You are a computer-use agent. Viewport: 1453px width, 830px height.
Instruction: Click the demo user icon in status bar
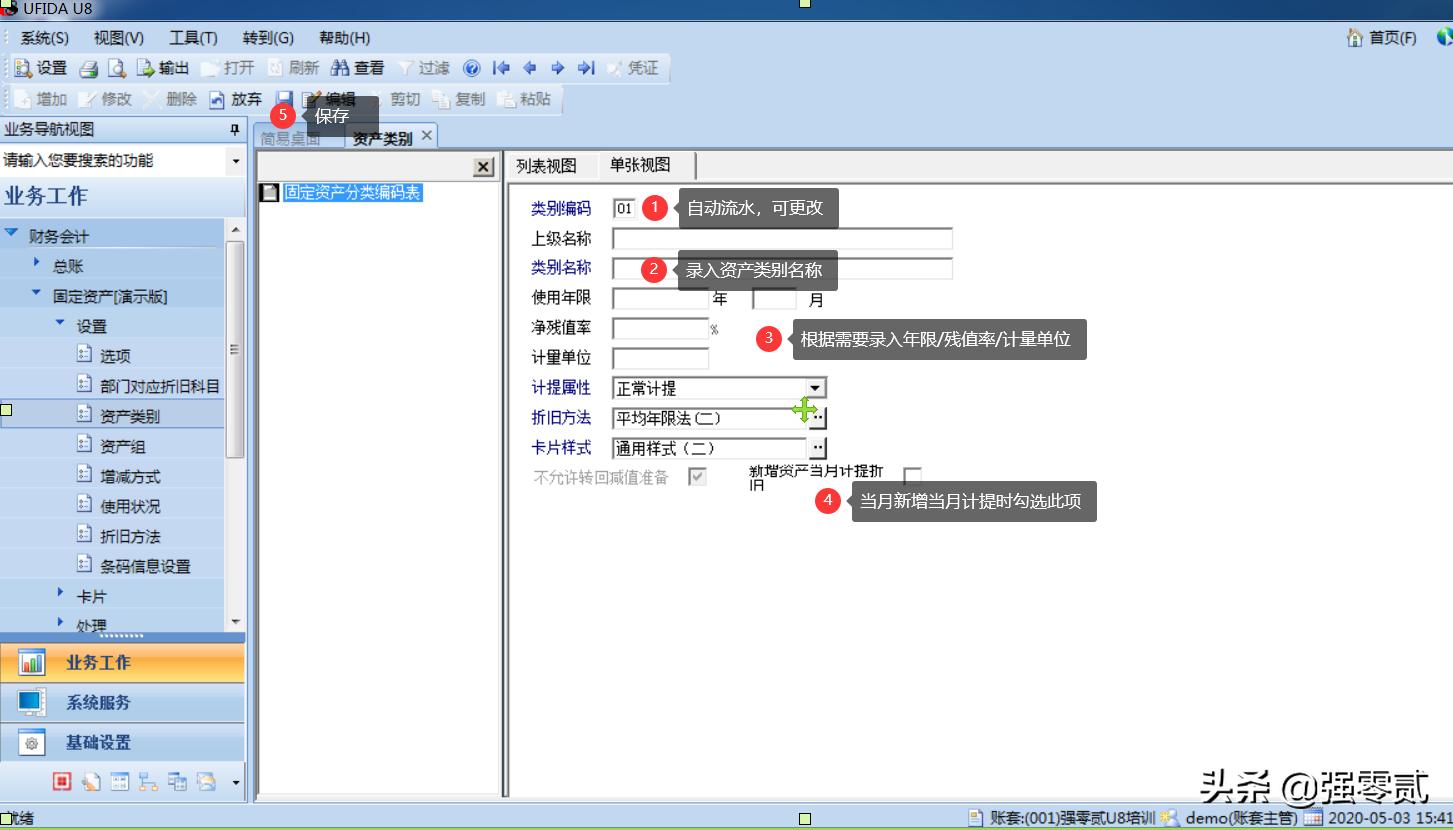click(1169, 818)
